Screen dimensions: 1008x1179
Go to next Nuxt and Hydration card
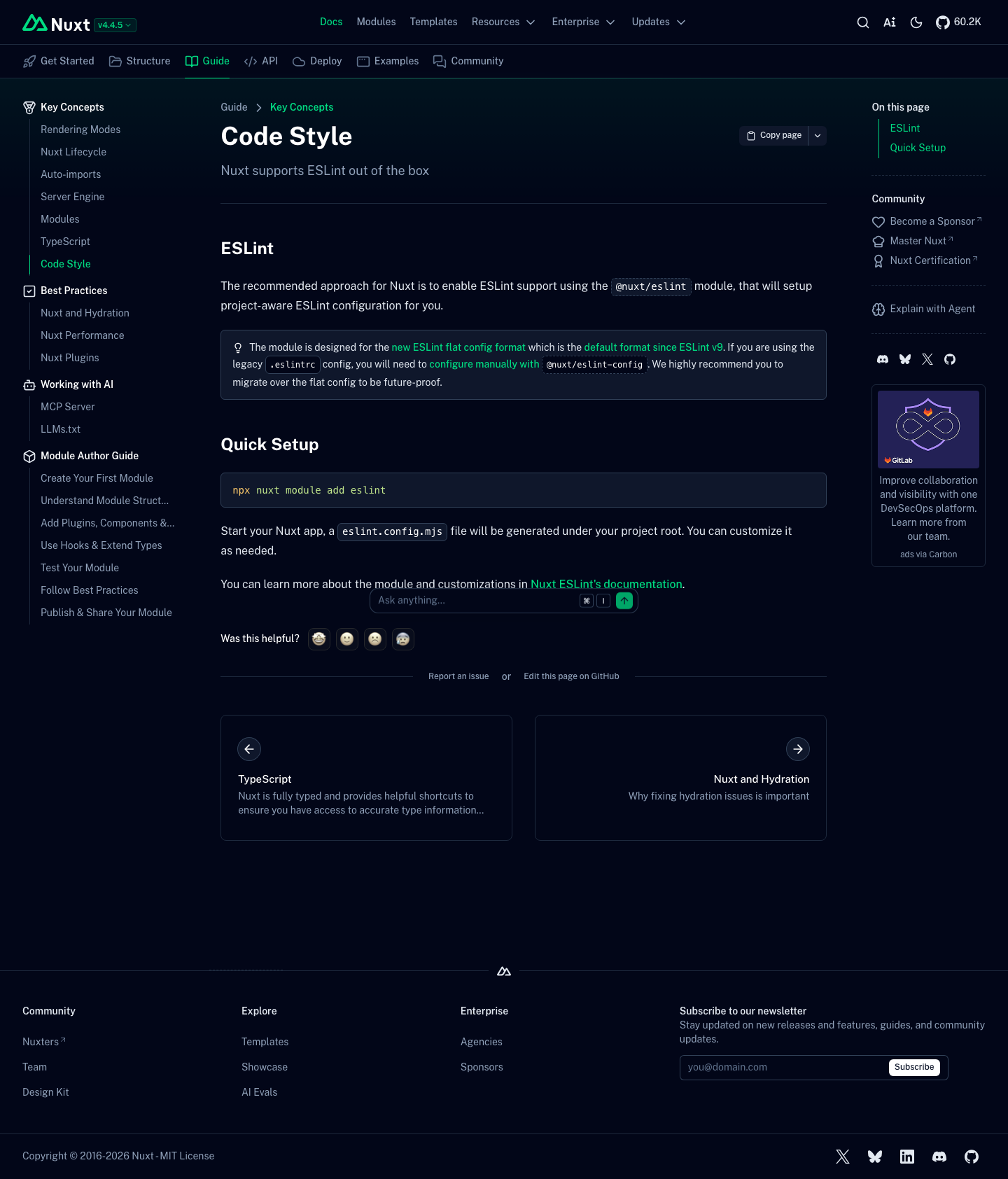[680, 778]
